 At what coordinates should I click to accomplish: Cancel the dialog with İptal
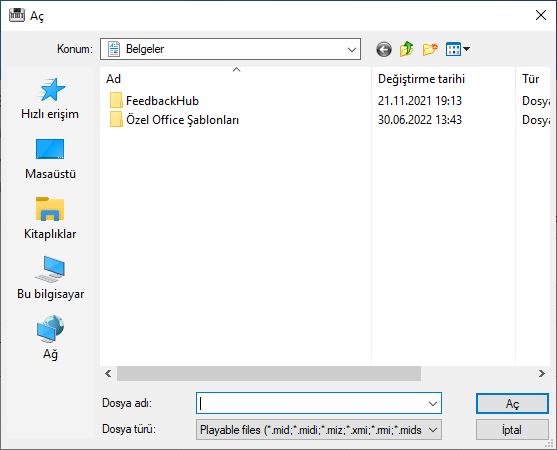[x=512, y=430]
